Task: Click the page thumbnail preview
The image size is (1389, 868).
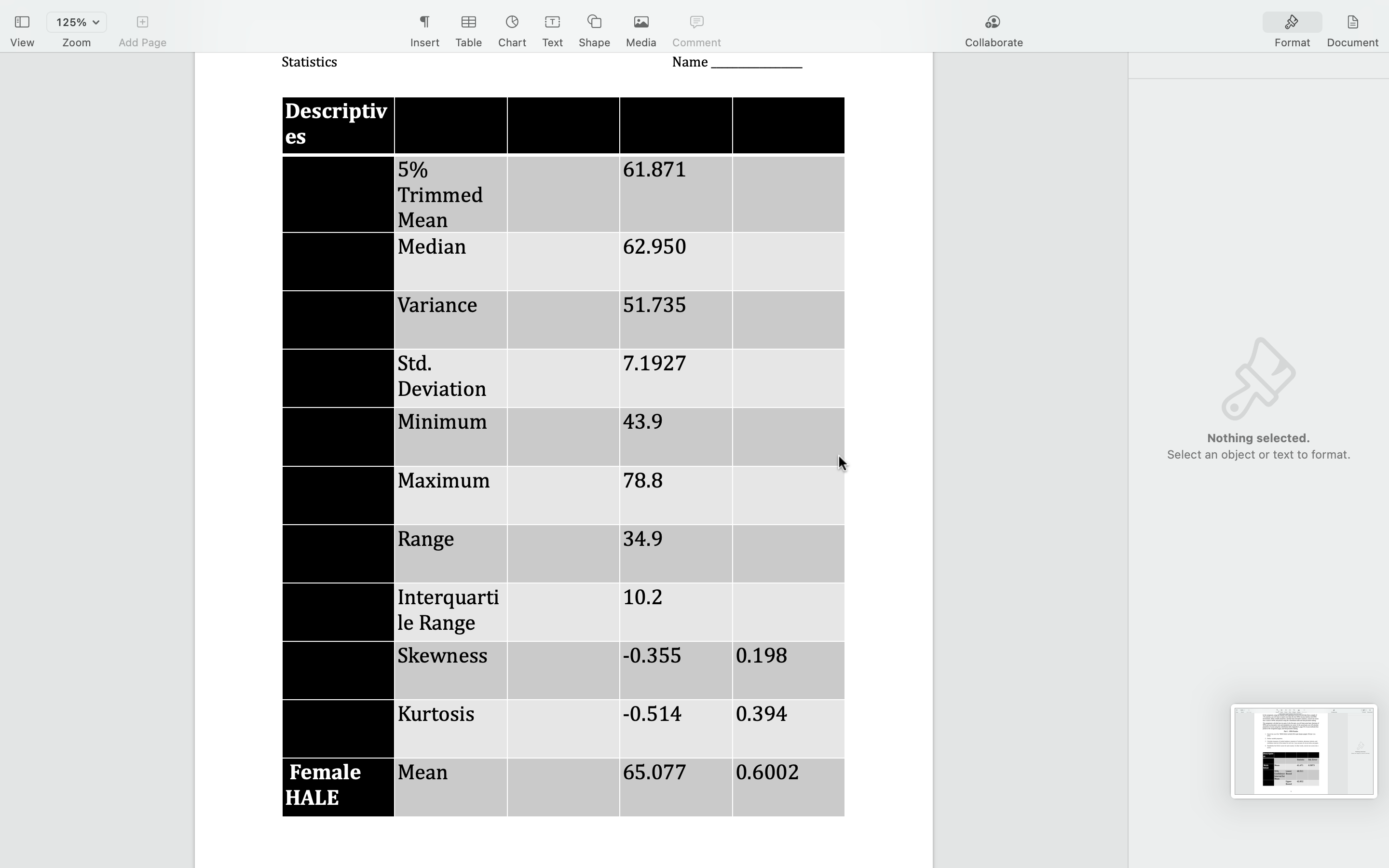Action: [x=1302, y=751]
